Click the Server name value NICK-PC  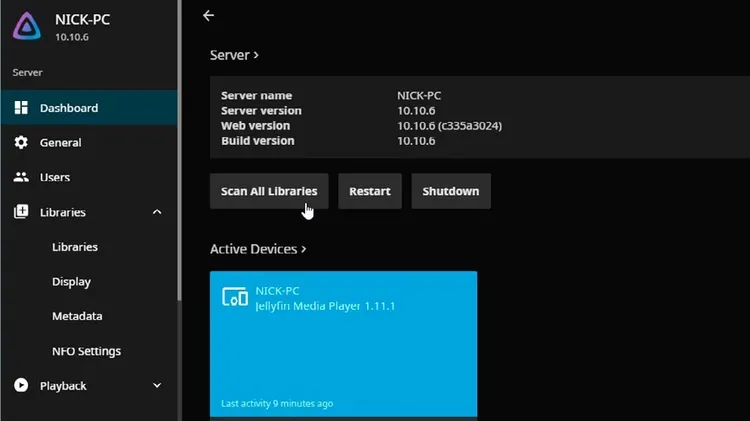click(419, 95)
